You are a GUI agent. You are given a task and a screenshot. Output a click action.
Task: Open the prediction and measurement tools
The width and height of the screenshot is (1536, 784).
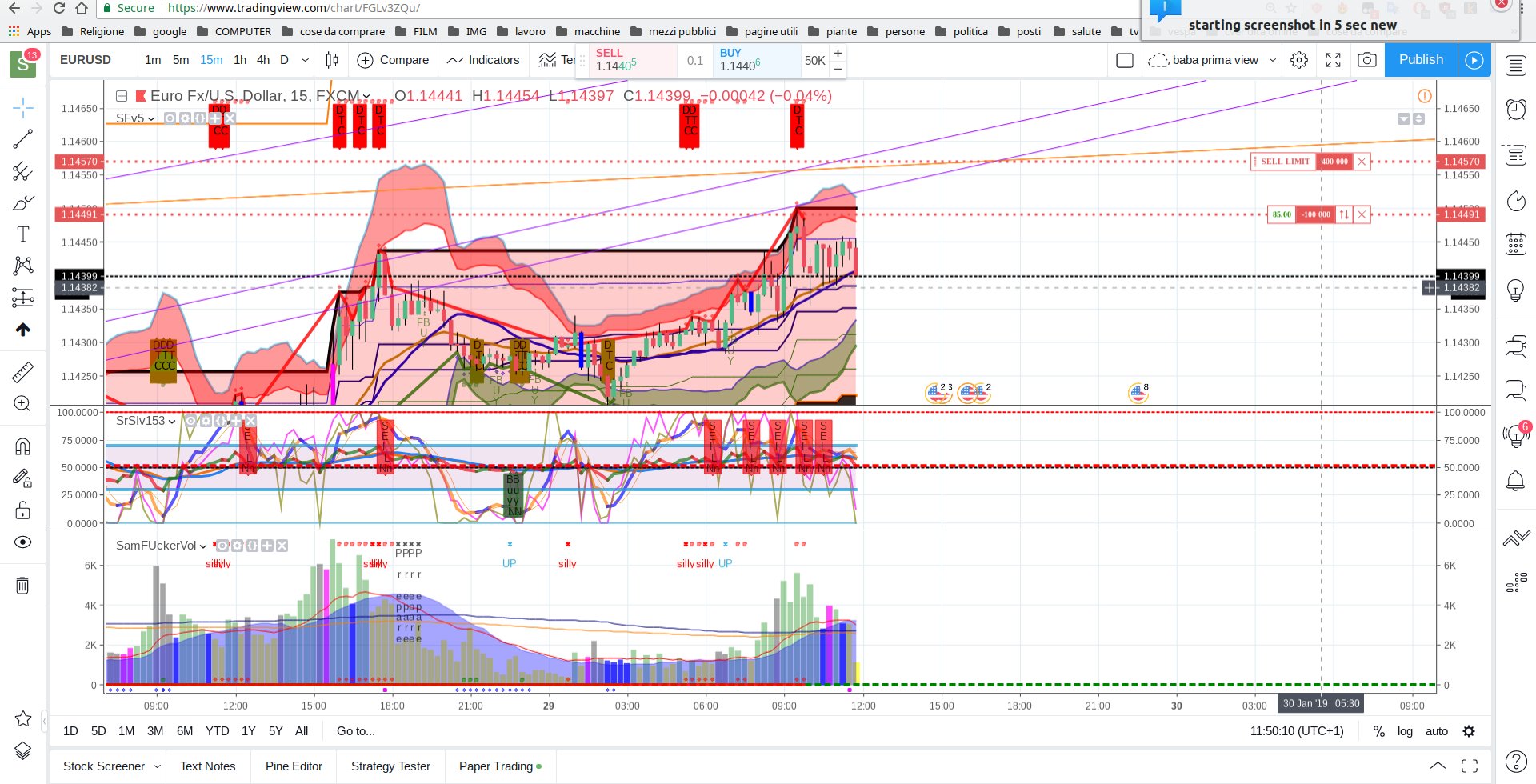click(x=23, y=298)
